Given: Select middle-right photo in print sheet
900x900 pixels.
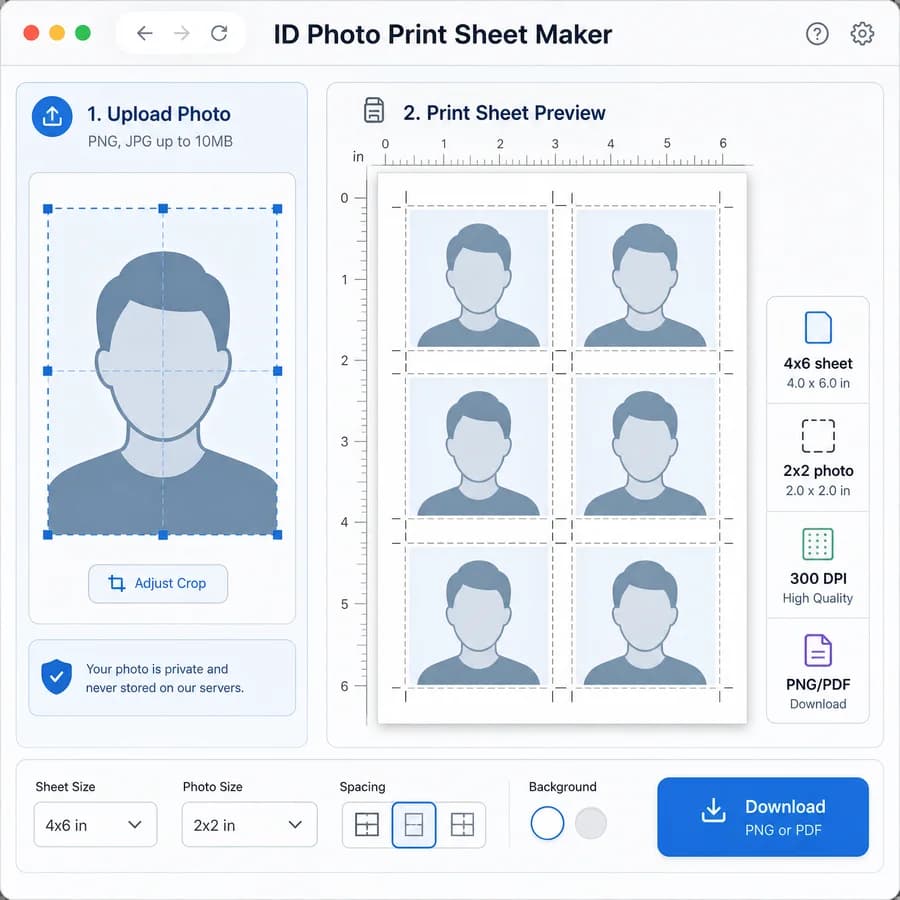Looking at the screenshot, I should (646, 446).
